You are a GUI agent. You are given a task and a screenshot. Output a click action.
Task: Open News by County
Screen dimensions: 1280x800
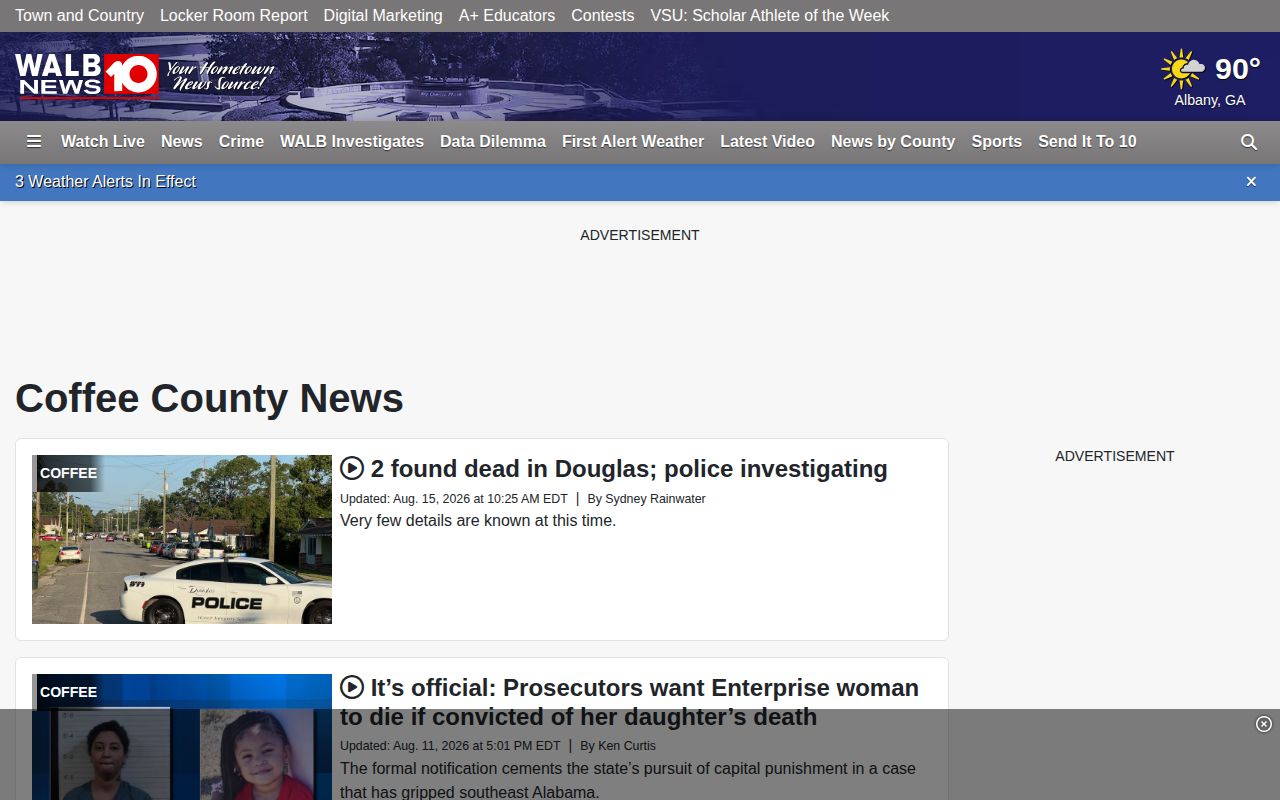click(893, 141)
